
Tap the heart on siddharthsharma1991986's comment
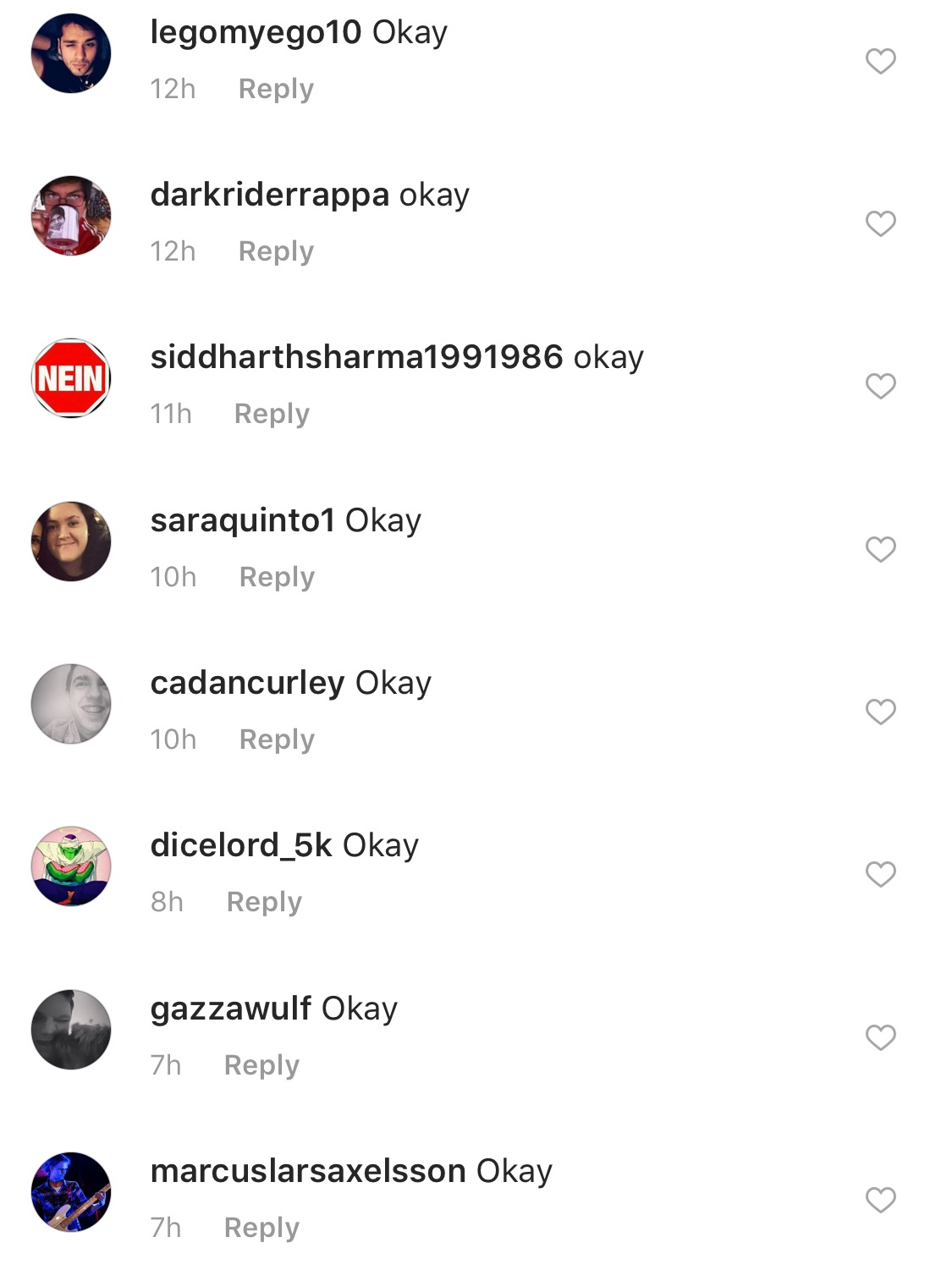coord(880,386)
